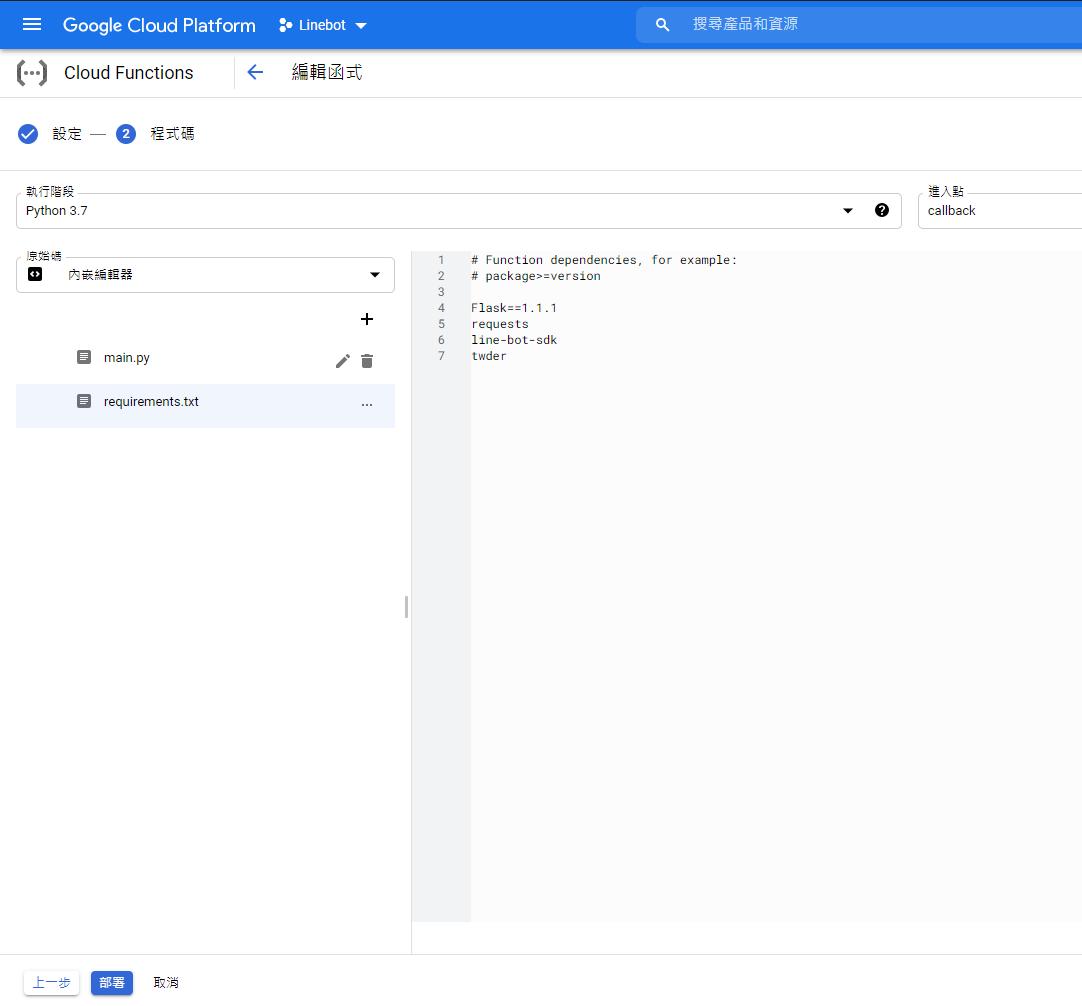Click the Flask==1.1.1 line in the editor

513,308
